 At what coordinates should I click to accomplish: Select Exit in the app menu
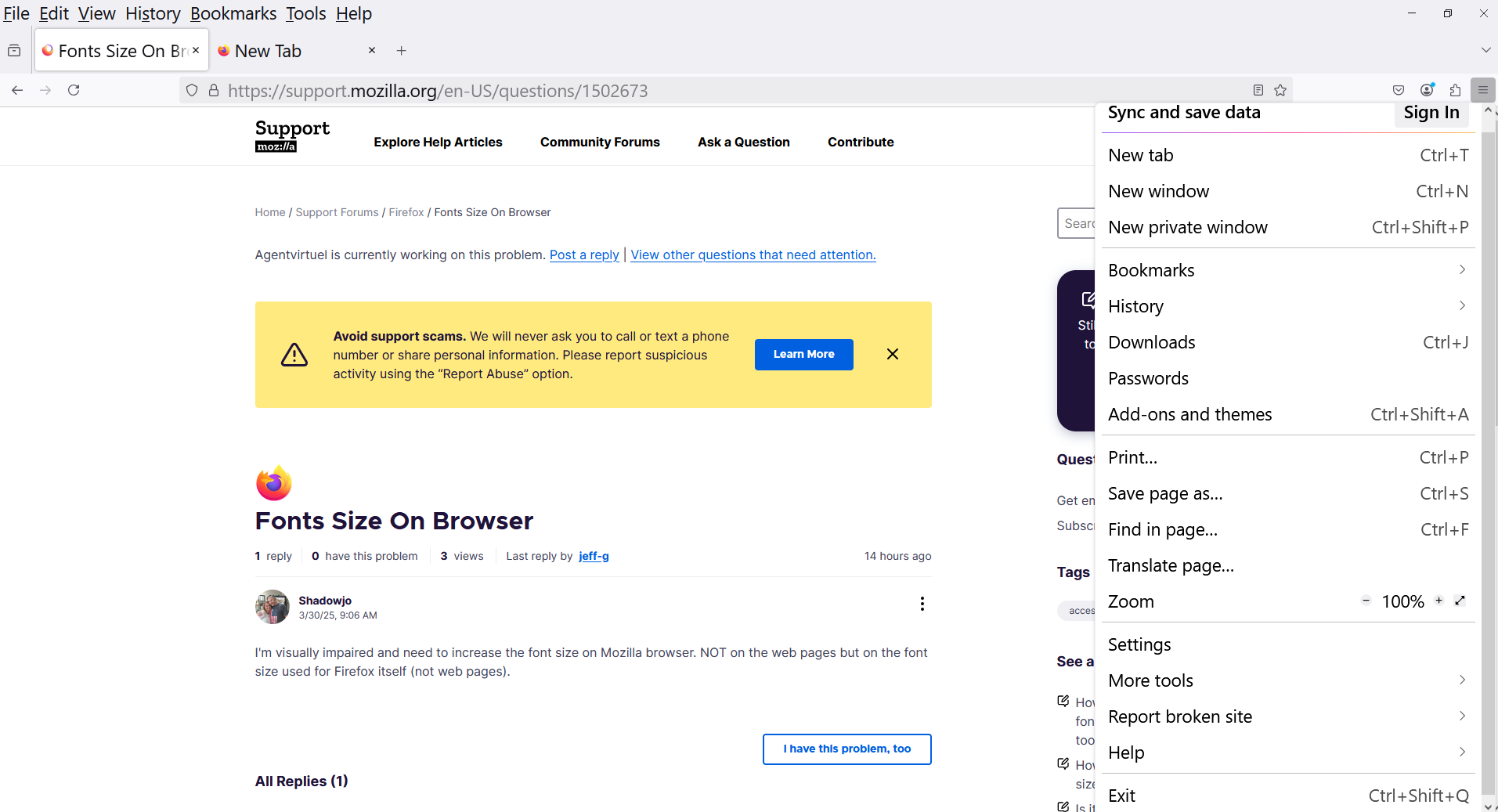pos(1287,796)
